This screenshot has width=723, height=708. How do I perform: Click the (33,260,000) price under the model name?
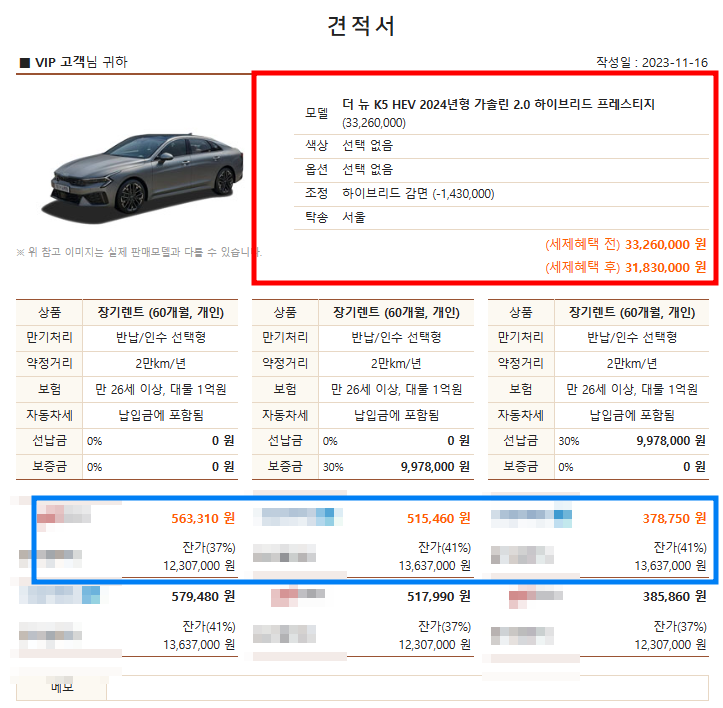pos(374,123)
